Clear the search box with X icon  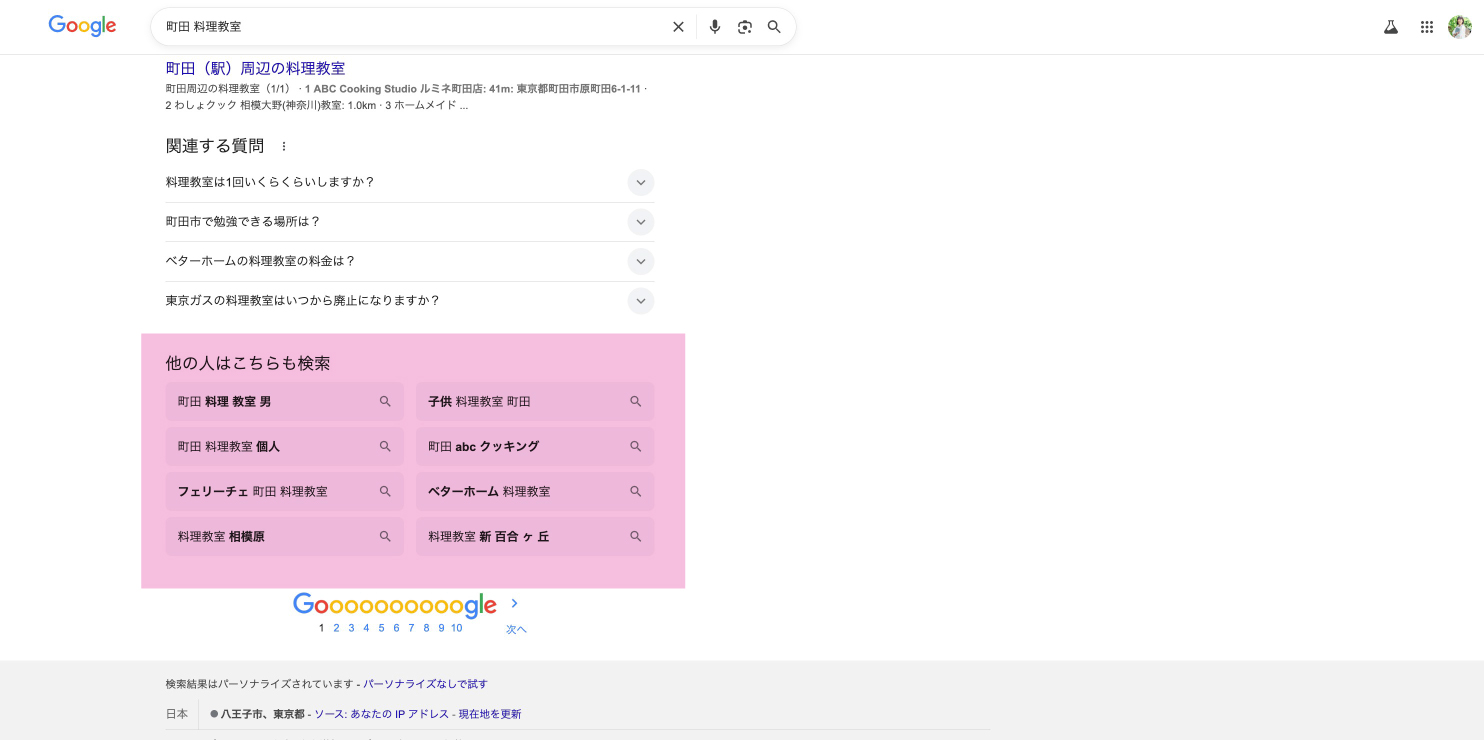pyautogui.click(x=678, y=27)
